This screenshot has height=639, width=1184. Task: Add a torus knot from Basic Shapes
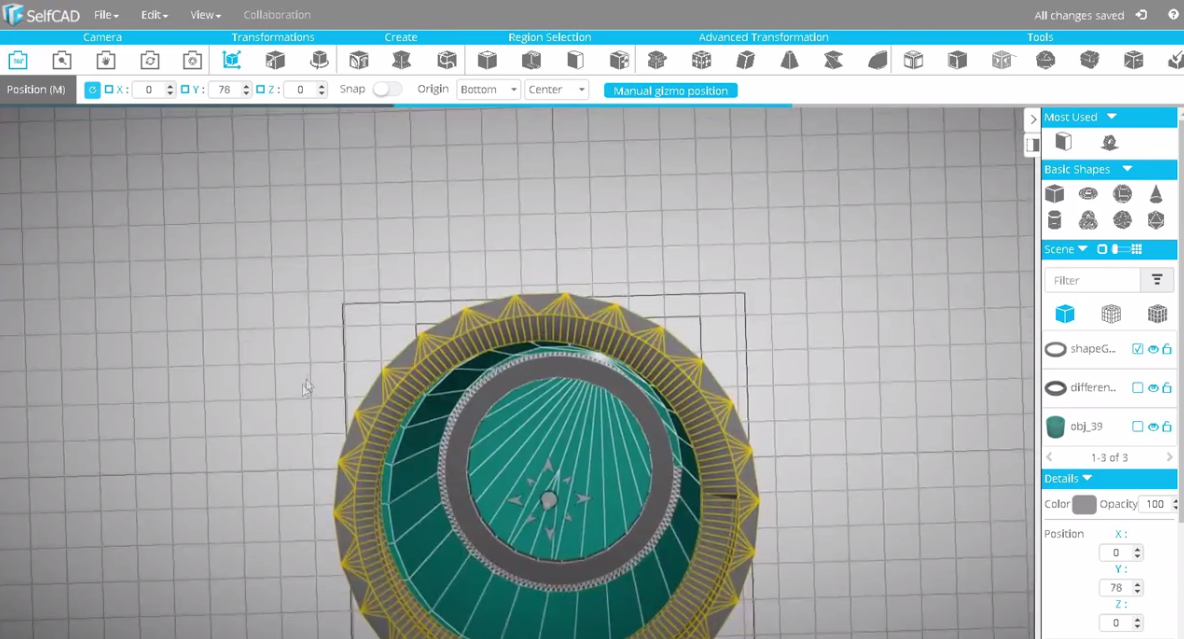1088,220
